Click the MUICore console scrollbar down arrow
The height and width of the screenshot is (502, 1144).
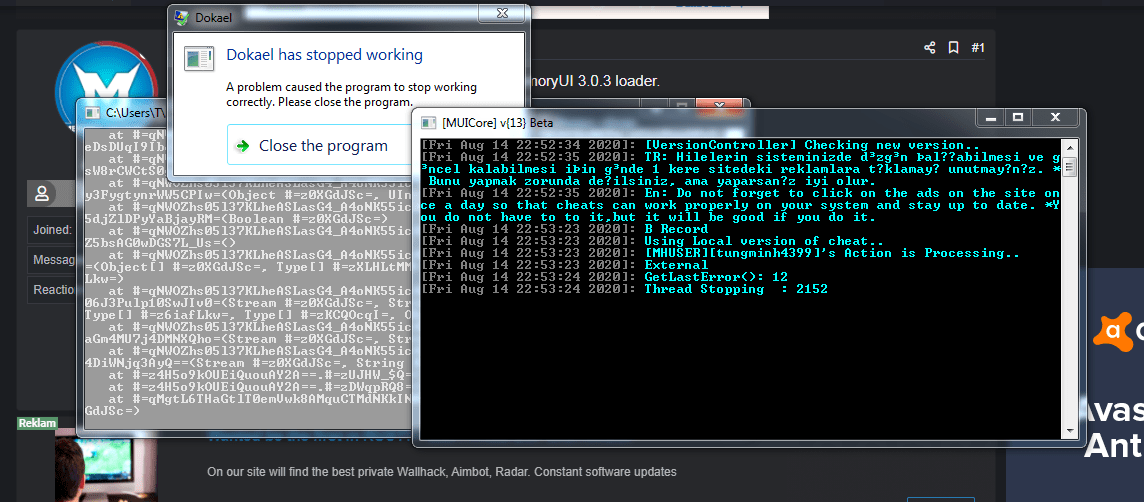coord(1069,431)
